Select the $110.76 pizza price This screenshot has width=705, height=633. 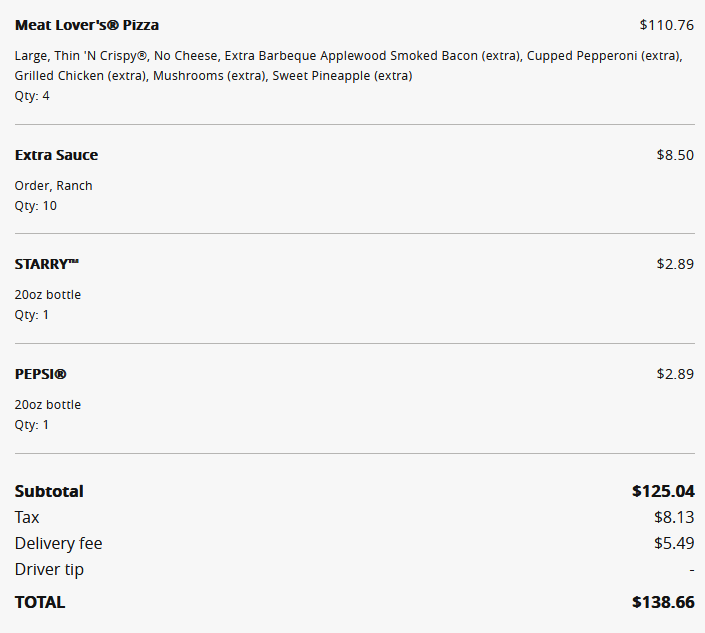pos(666,25)
